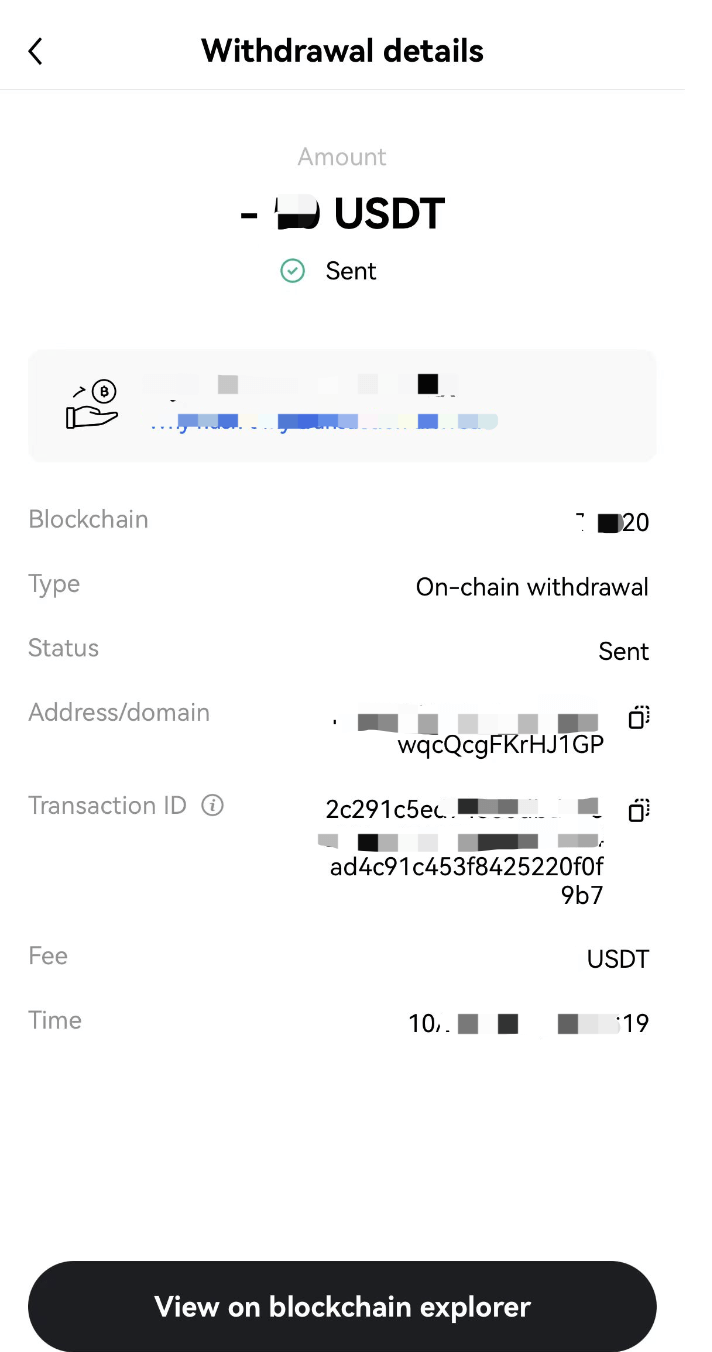Click the hand-holding-coin icon in the banner
Screen dimensions: 712x1352
[x=92, y=405]
